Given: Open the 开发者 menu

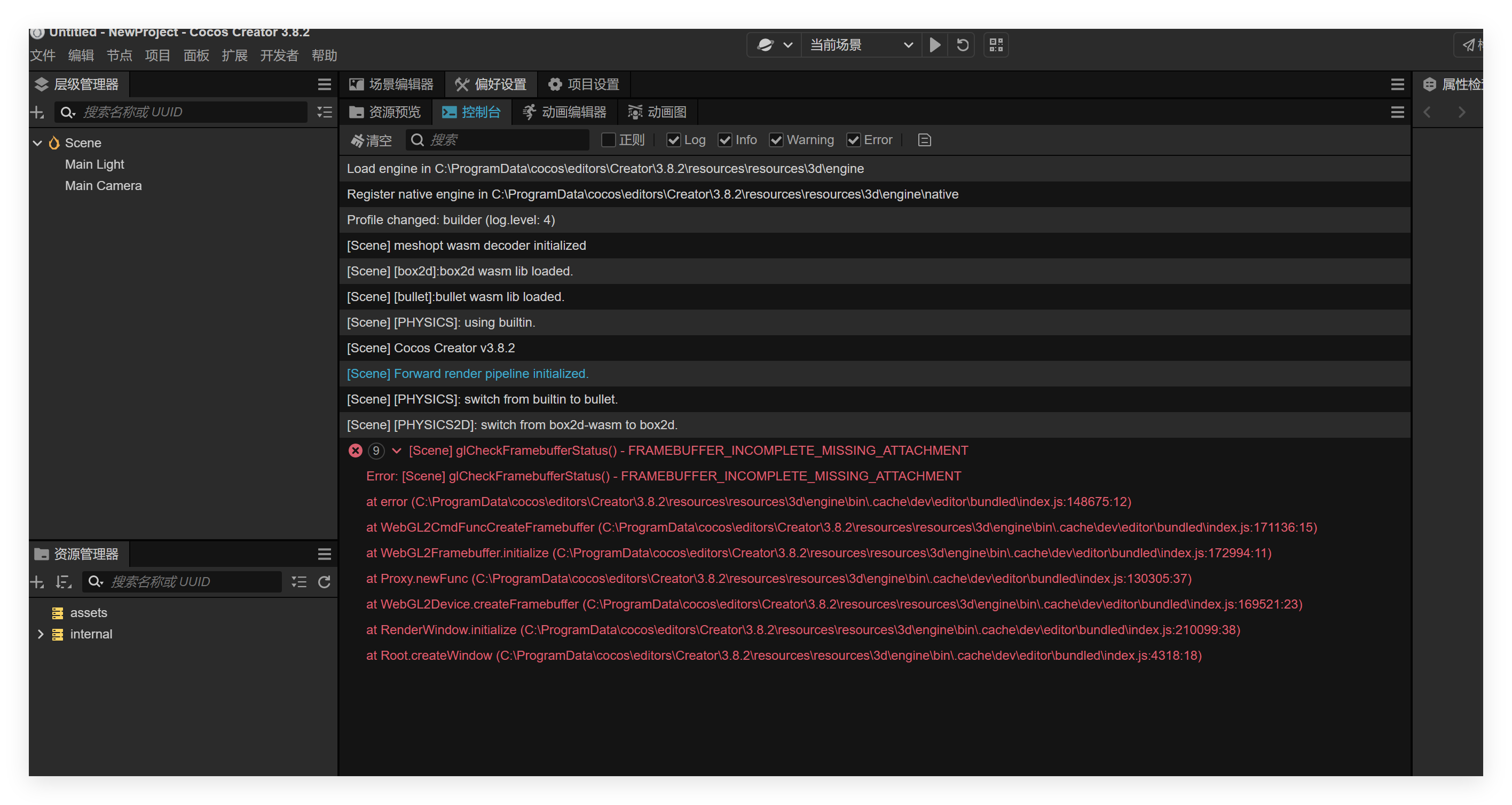Looking at the screenshot, I should (279, 56).
